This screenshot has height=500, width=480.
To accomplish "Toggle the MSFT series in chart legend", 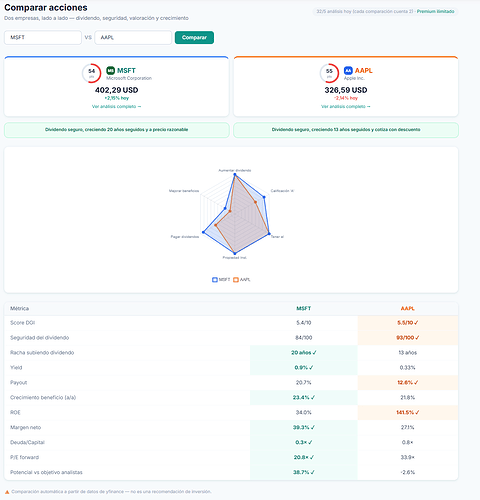I will (x=221, y=280).
